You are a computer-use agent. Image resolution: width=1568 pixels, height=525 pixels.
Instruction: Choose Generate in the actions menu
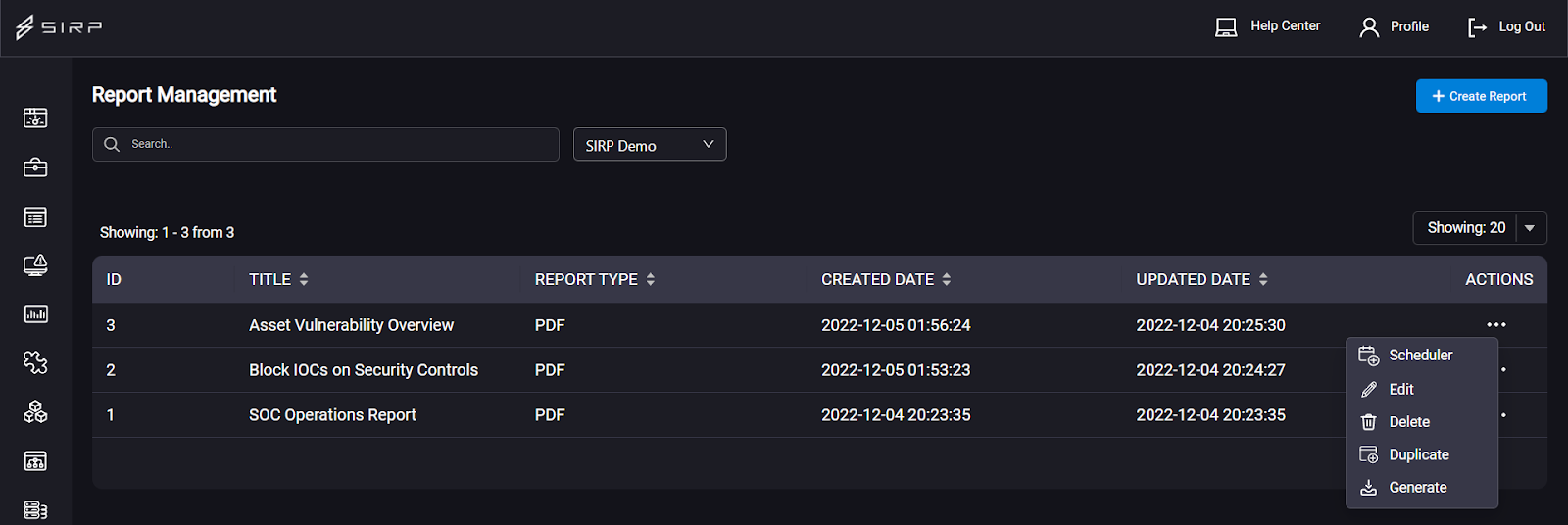point(1418,488)
